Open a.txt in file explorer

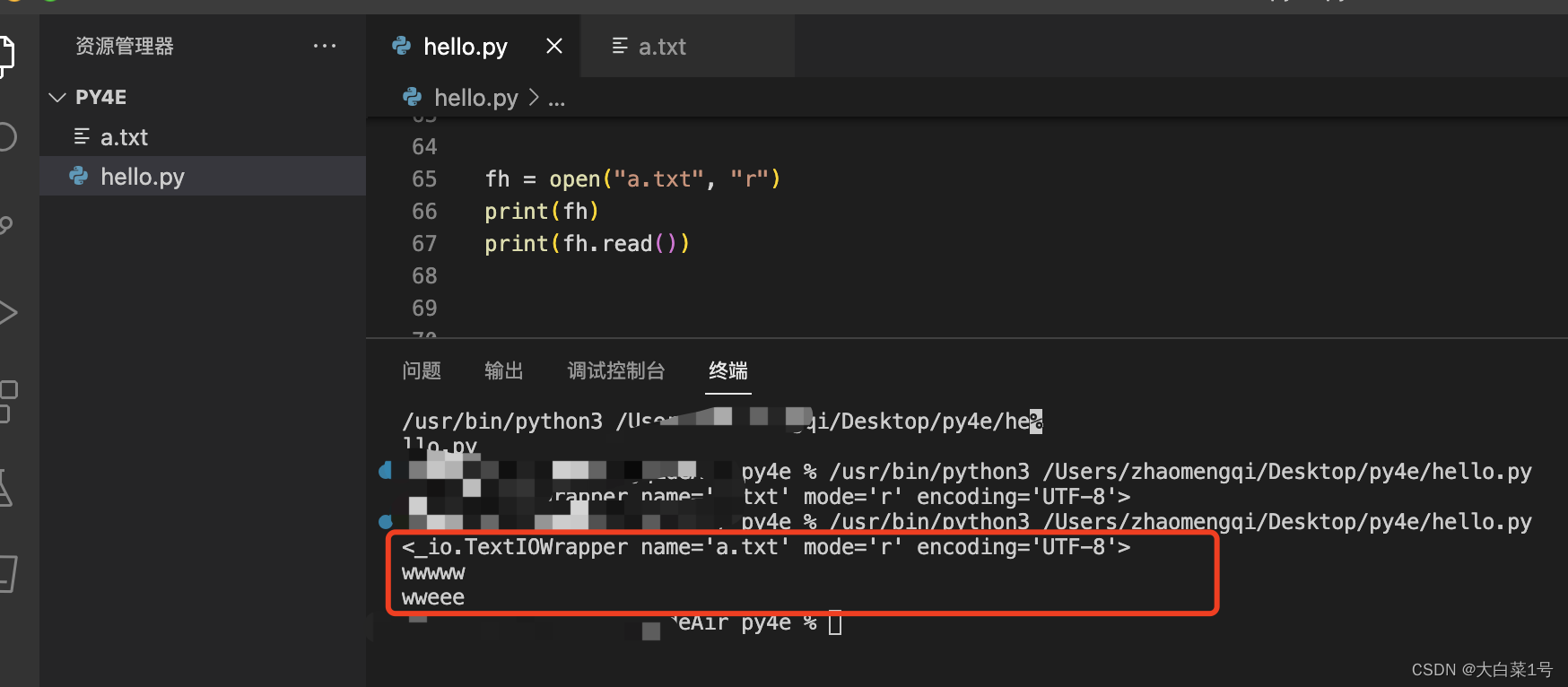[x=203, y=137]
